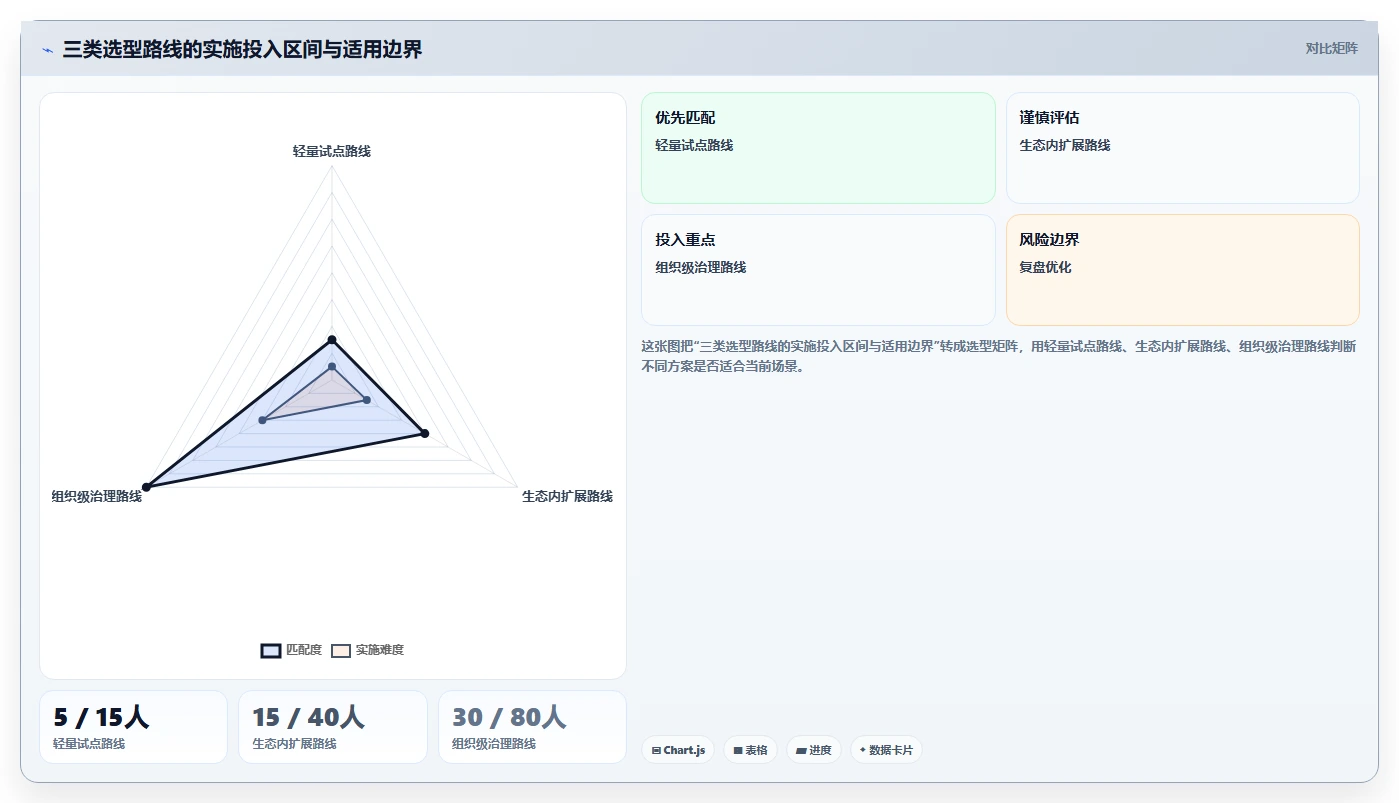Click the 5 / 15人 stat card
The width and height of the screenshot is (1399, 803).
click(133, 727)
